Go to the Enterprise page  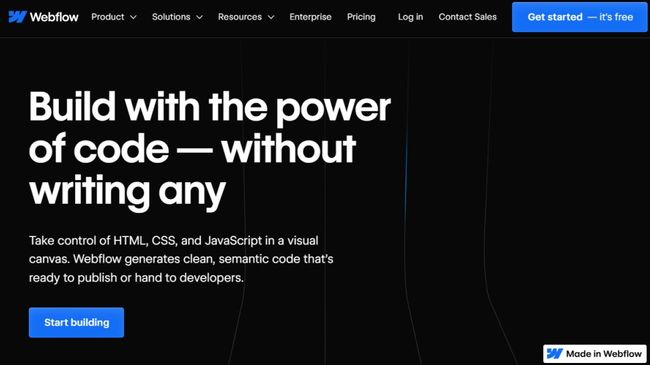(x=310, y=17)
